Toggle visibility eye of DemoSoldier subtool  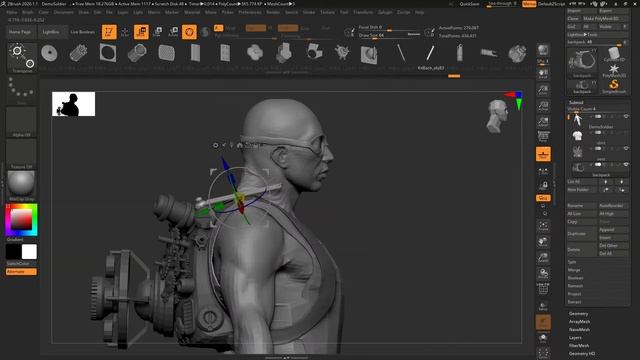click(x=626, y=117)
